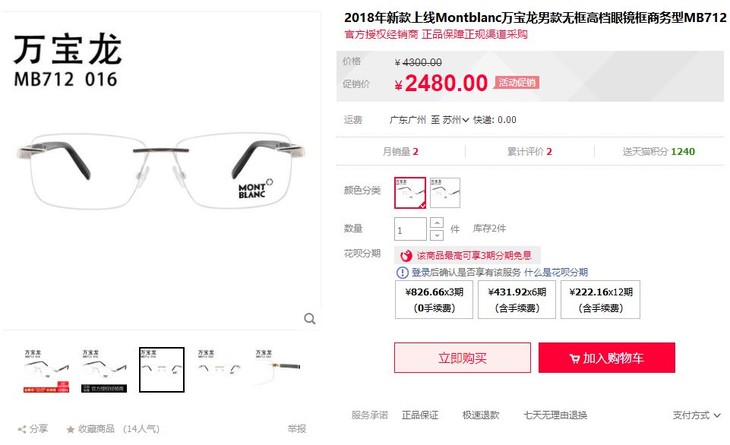The image size is (730, 445).
Task: Click the quantity input field
Action: (x=410, y=229)
